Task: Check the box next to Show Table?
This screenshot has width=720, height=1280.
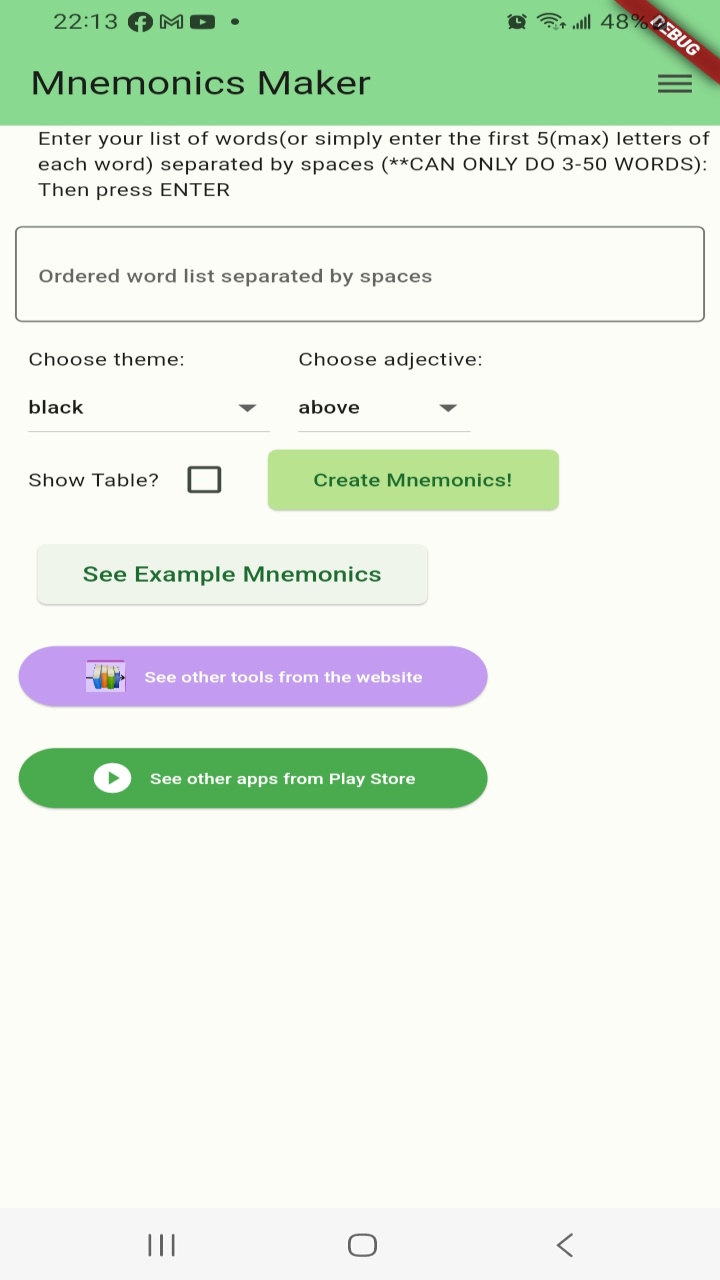Action: (204, 479)
